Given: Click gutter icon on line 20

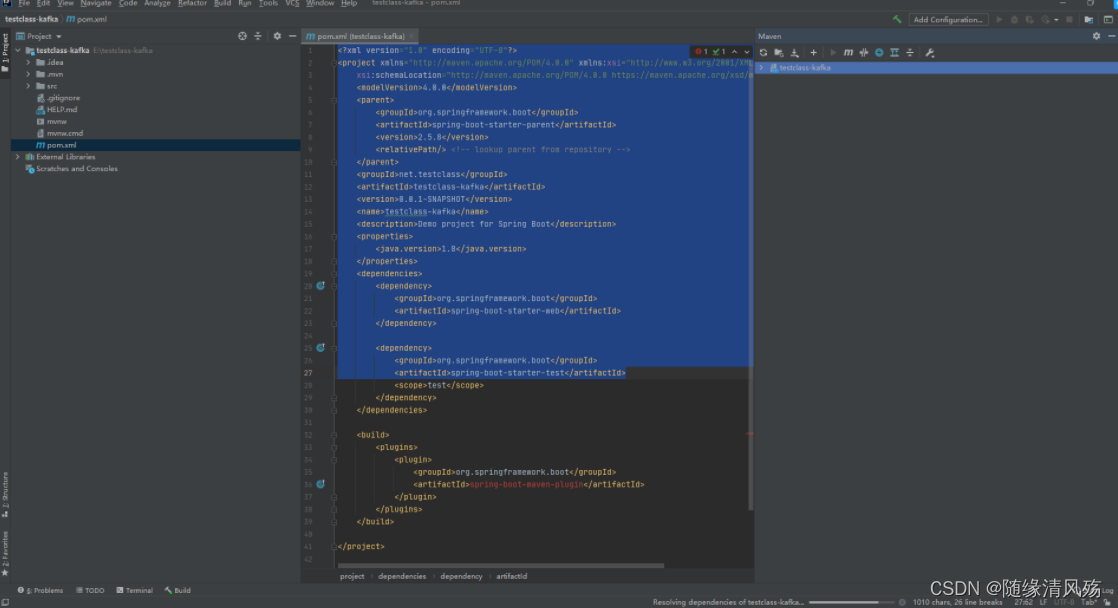Looking at the screenshot, I should pos(321,286).
